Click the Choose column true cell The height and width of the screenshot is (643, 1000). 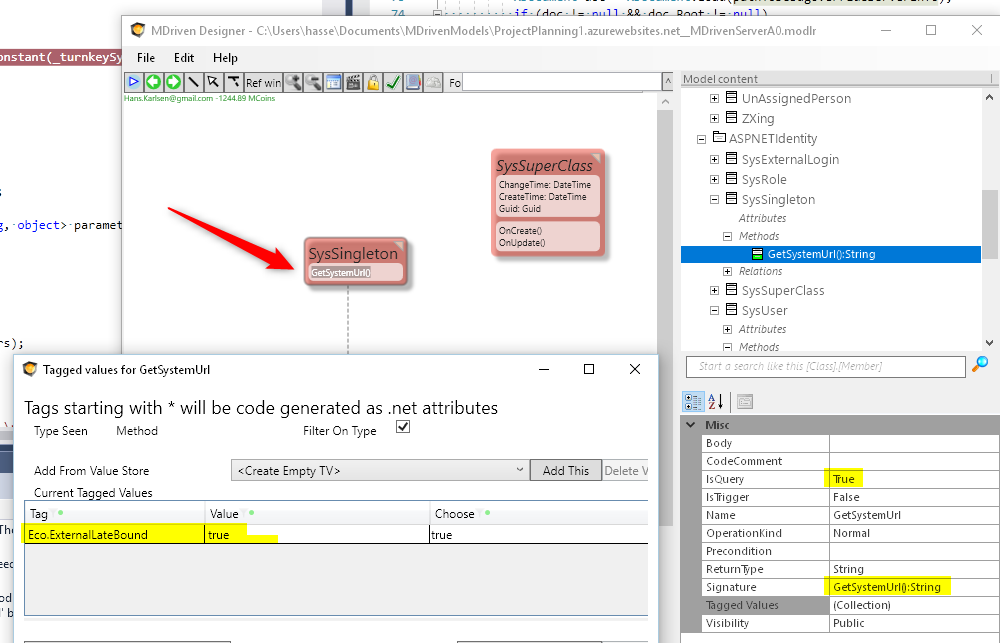click(x=539, y=535)
